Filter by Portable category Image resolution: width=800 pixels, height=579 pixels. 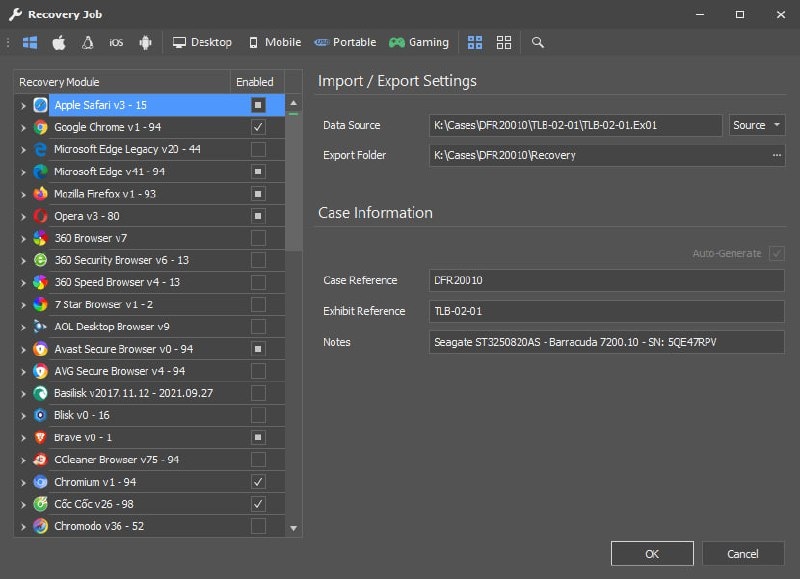point(345,42)
